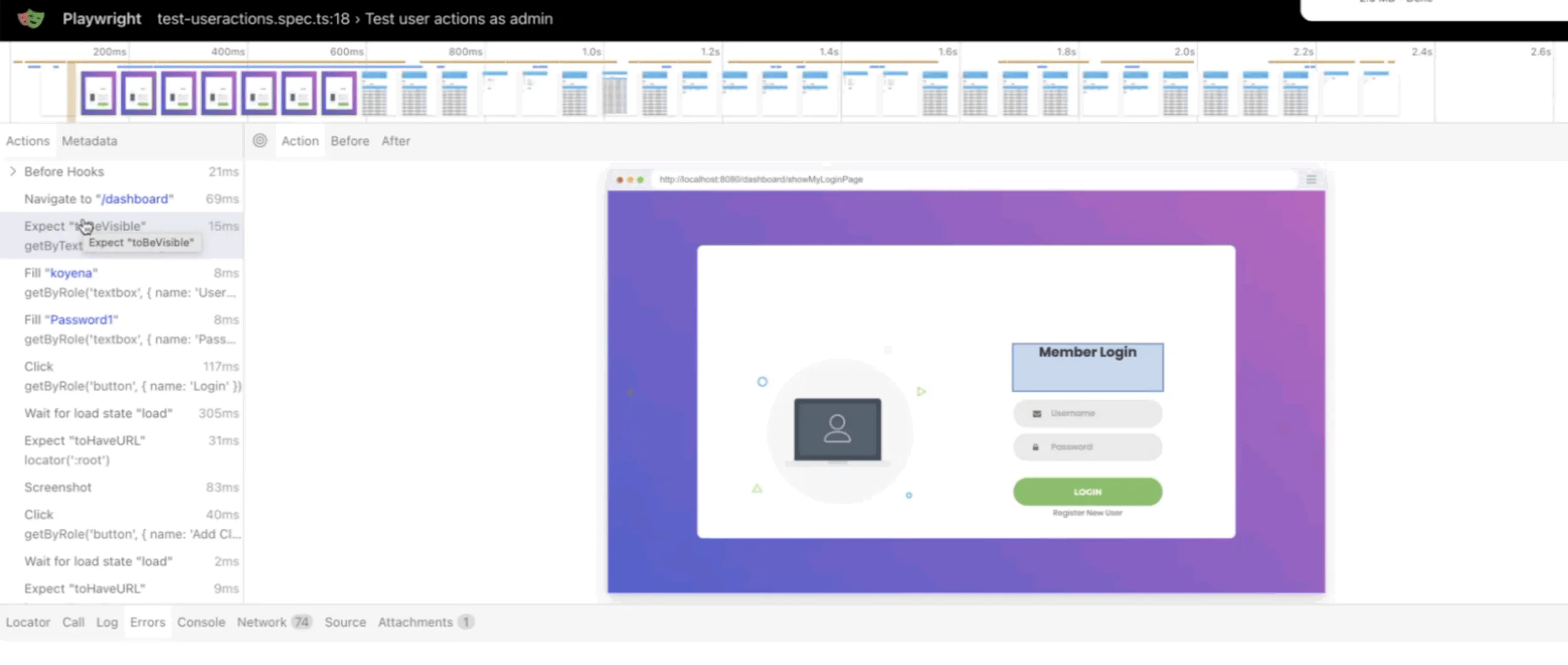This screenshot has height=665, width=1568.
Task: Click the 1.0s mark on timeline
Action: (591, 52)
